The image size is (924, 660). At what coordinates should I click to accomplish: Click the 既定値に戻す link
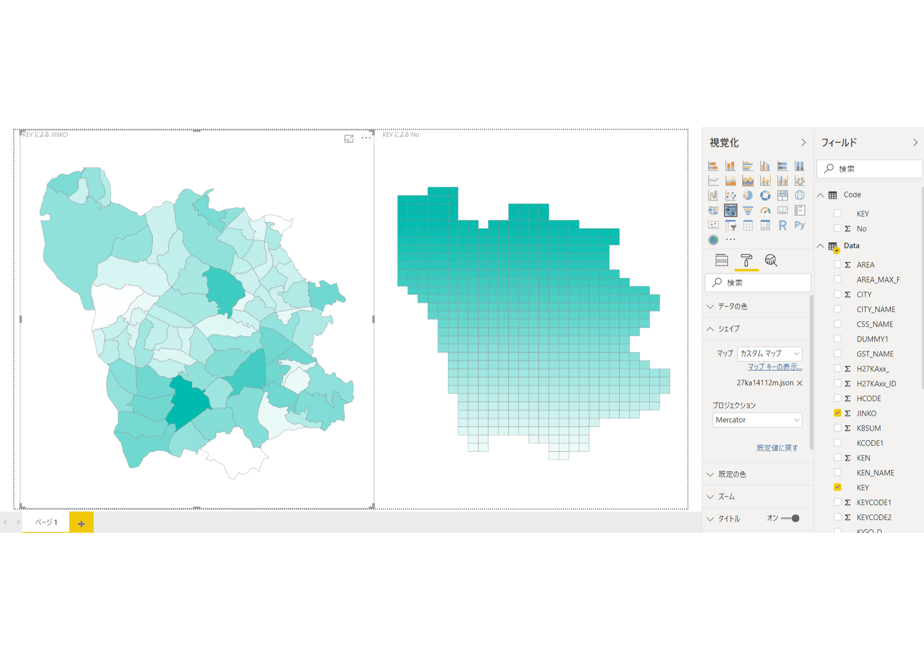777,448
